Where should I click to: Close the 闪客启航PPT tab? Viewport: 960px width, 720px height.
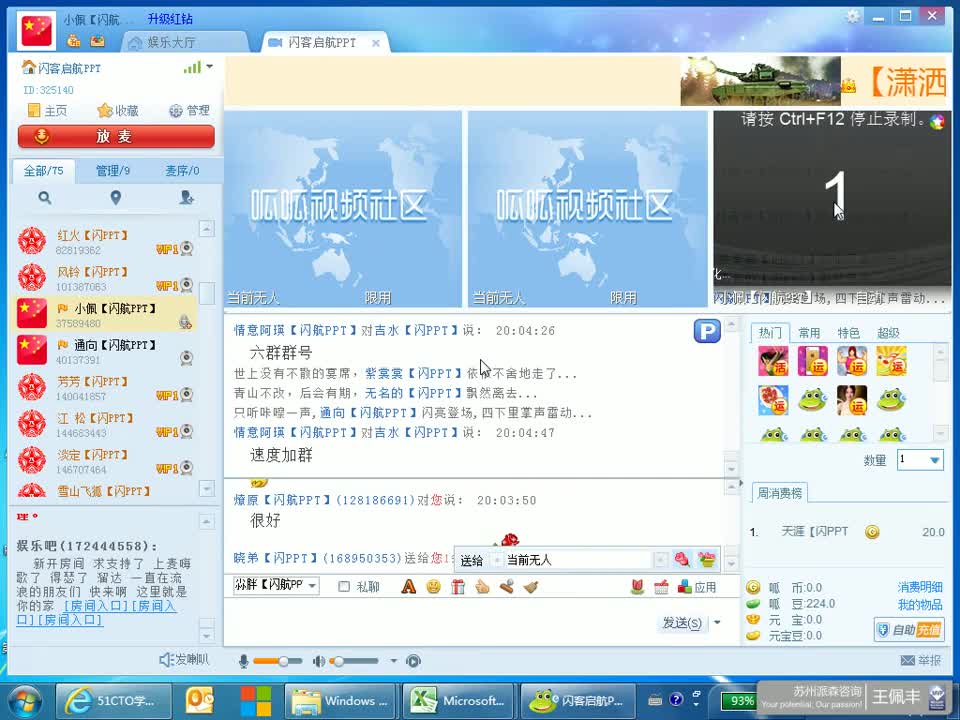coord(376,43)
